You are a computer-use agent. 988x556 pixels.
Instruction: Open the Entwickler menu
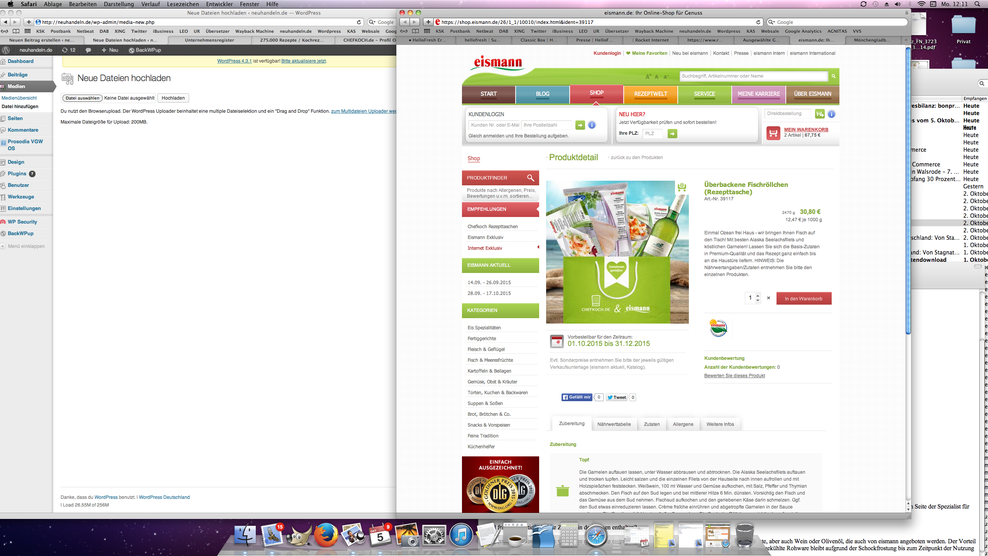[219, 4]
